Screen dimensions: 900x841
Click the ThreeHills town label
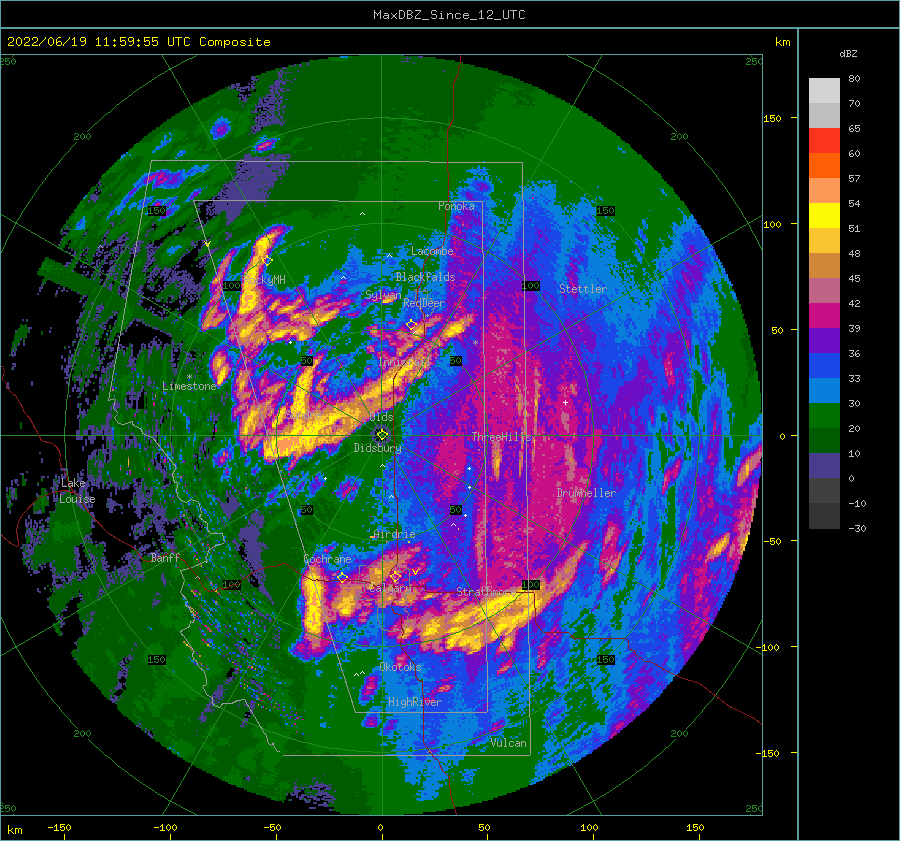(502, 437)
